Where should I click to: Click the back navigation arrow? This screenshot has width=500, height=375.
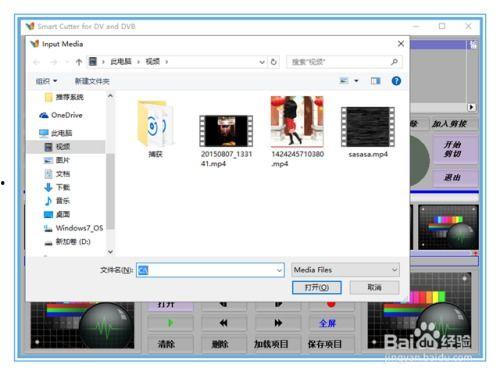[36, 62]
